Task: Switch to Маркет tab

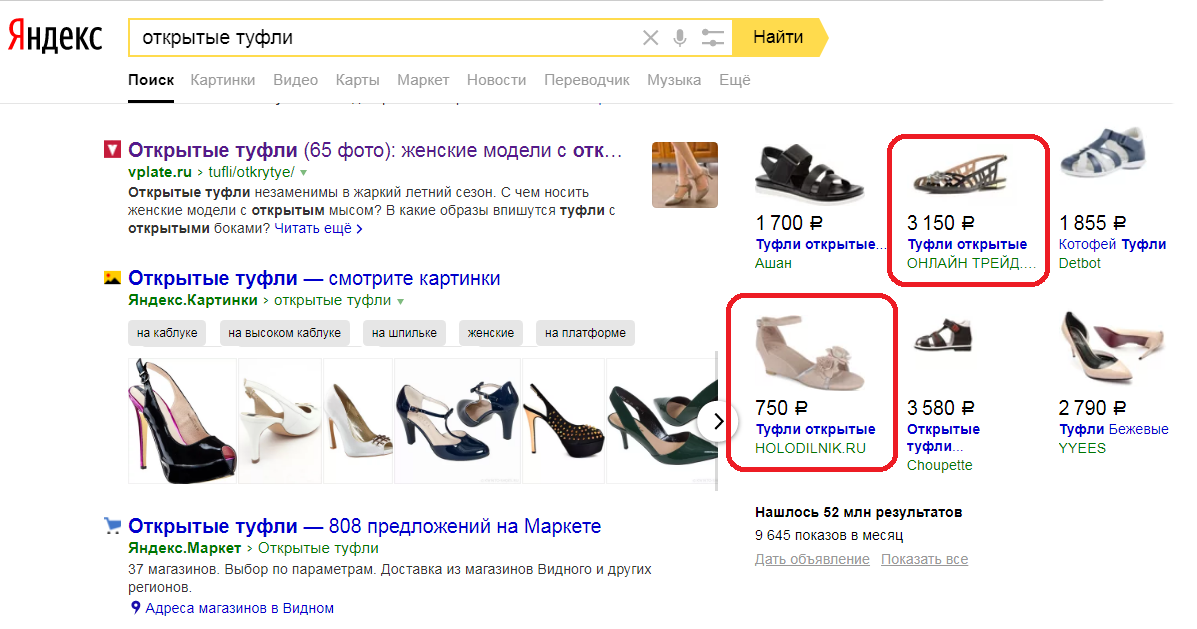Action: 423,80
